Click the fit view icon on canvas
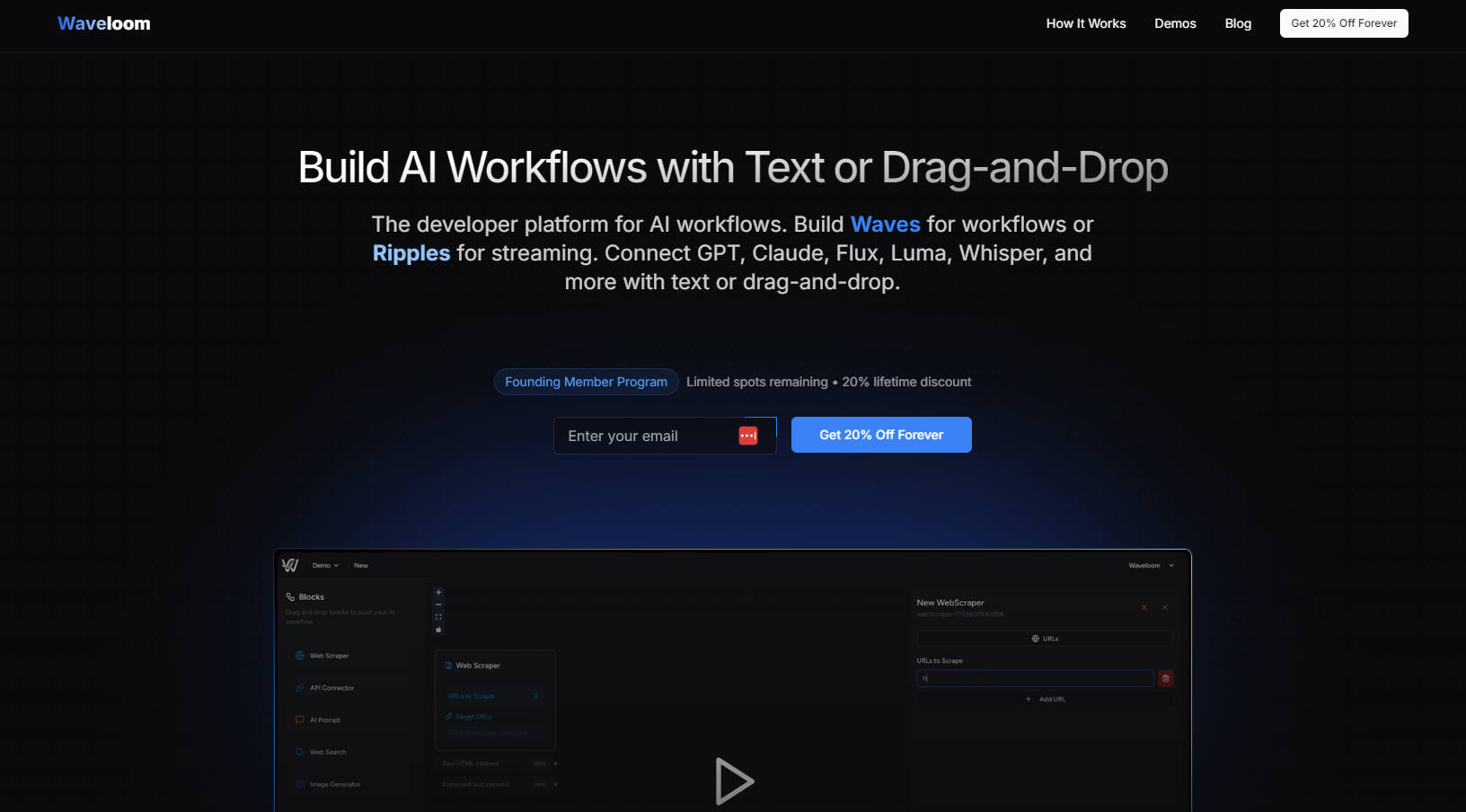The image size is (1466, 812). pos(438,617)
